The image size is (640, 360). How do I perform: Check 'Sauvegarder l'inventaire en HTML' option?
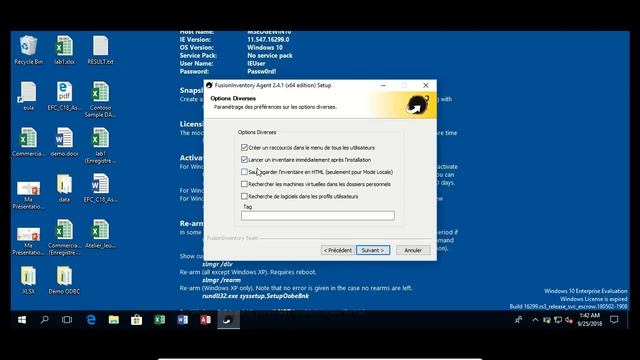click(244, 172)
